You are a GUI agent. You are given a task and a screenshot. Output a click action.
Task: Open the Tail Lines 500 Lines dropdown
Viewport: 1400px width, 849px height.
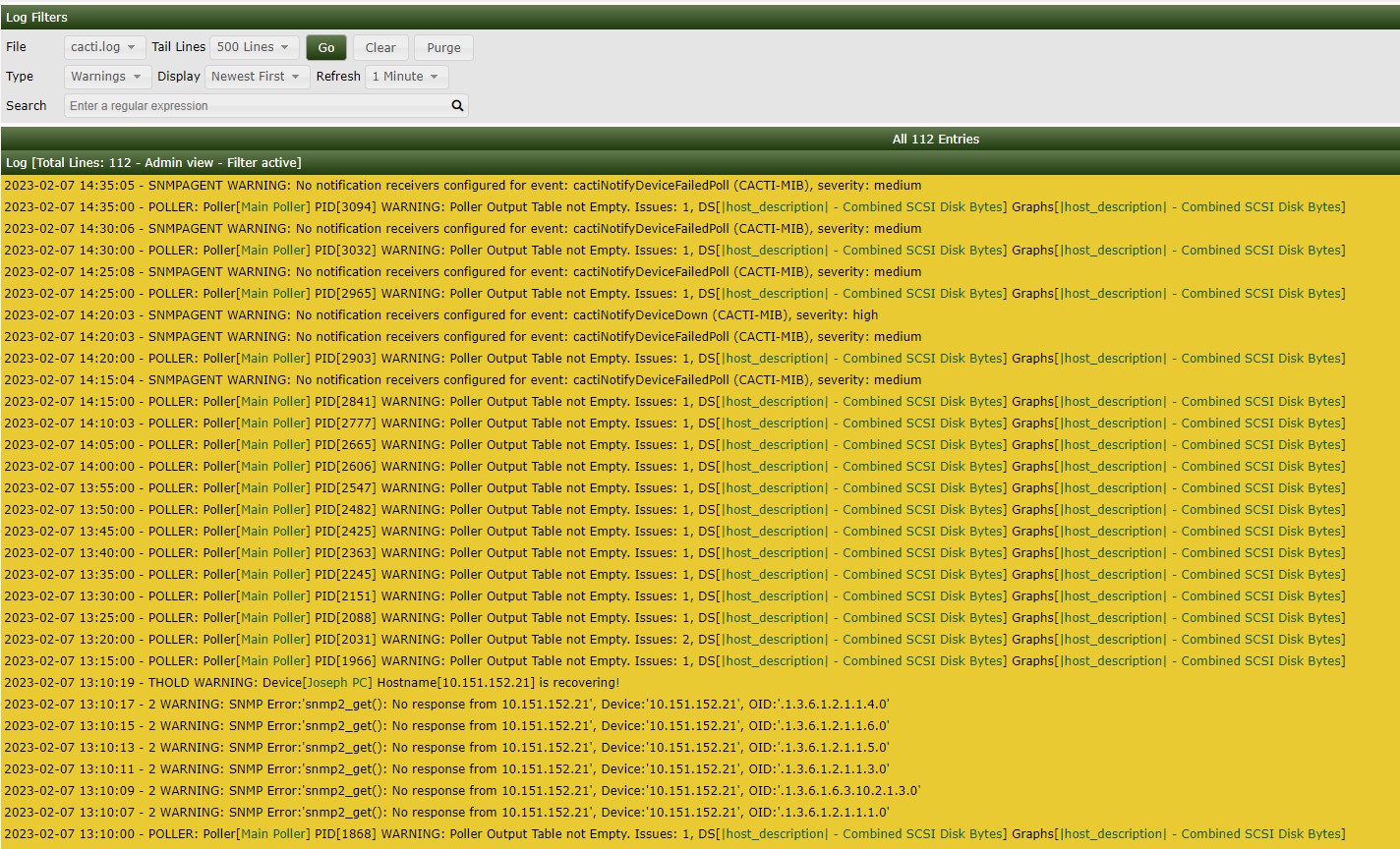point(254,47)
